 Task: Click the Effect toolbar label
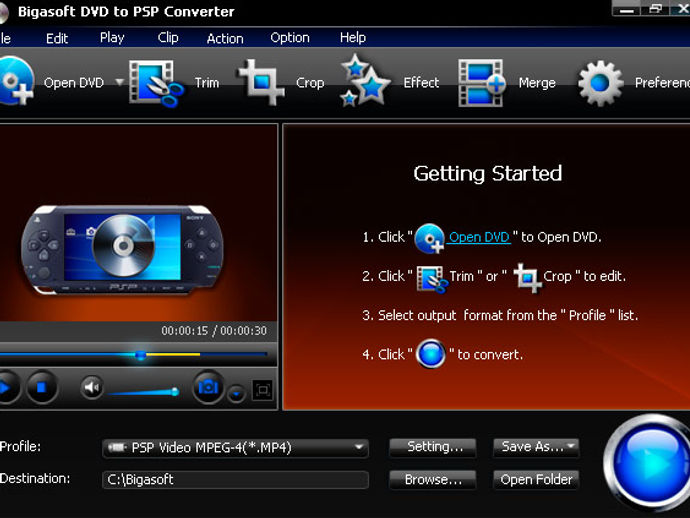pyautogui.click(x=421, y=83)
